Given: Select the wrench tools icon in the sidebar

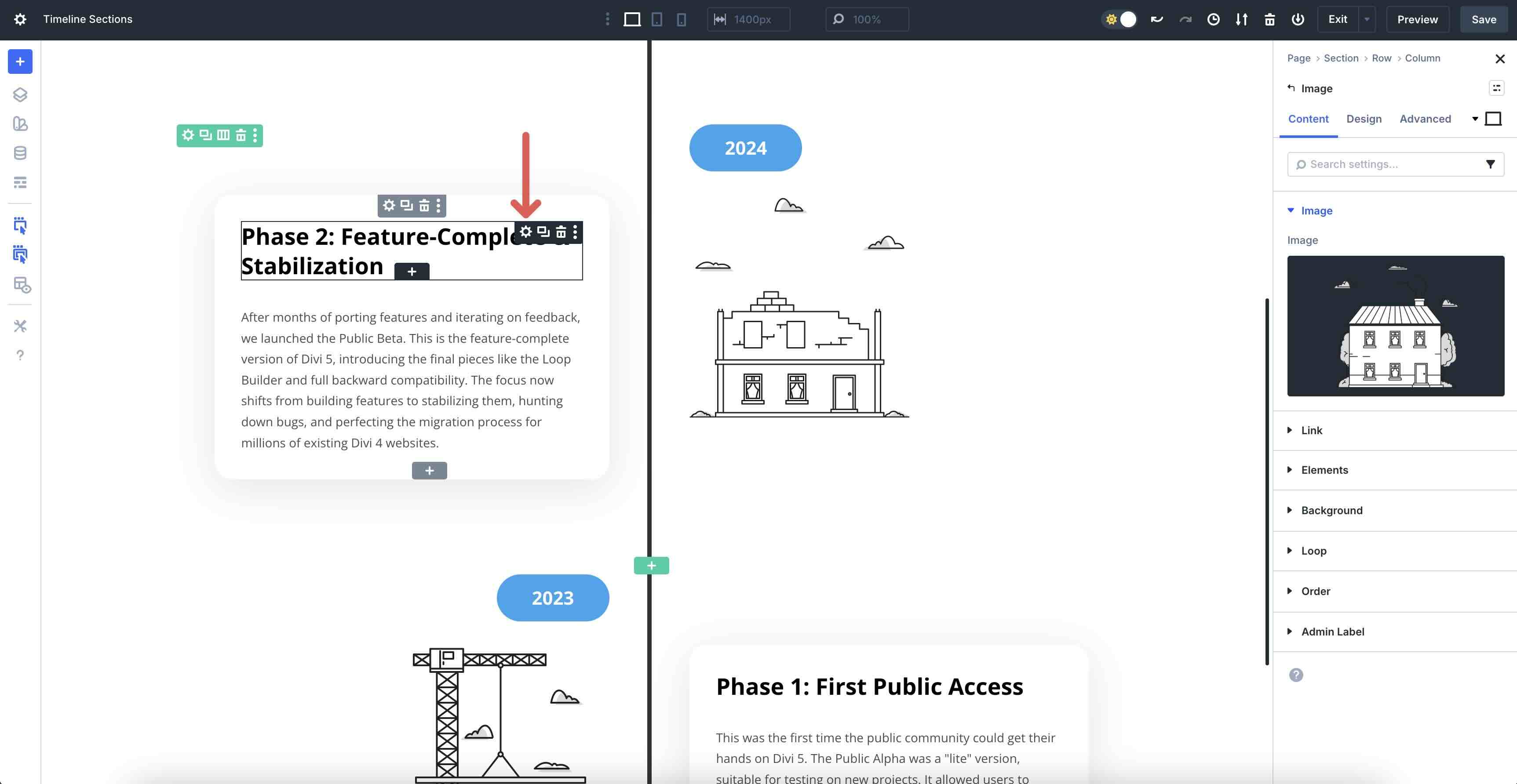Looking at the screenshot, I should coord(20,326).
